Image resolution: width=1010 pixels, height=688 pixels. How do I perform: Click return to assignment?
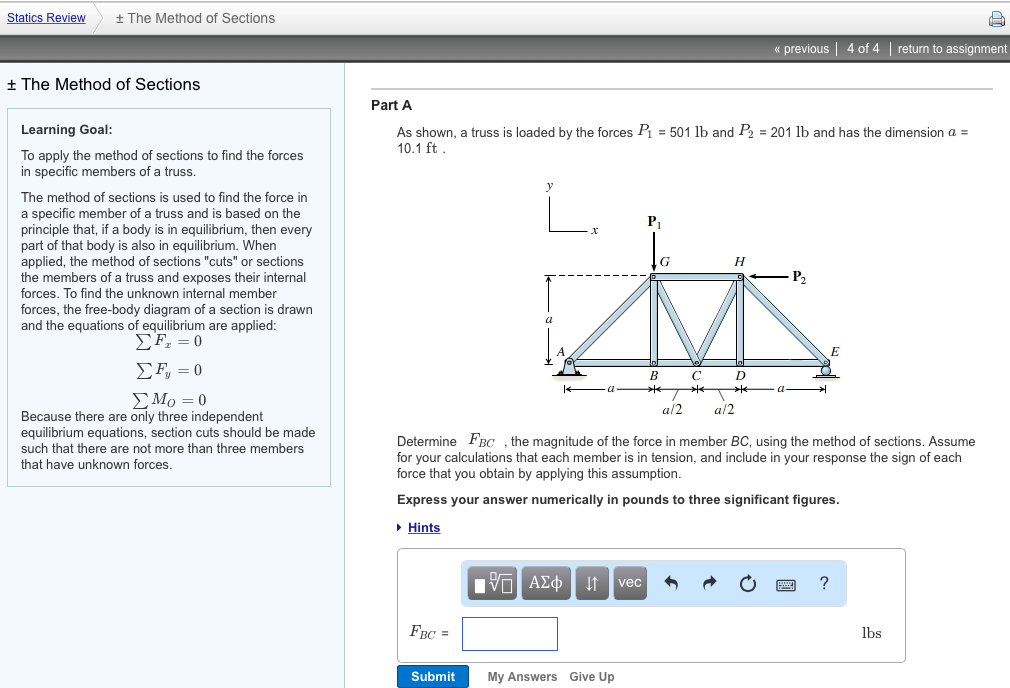pyautogui.click(x=951, y=48)
